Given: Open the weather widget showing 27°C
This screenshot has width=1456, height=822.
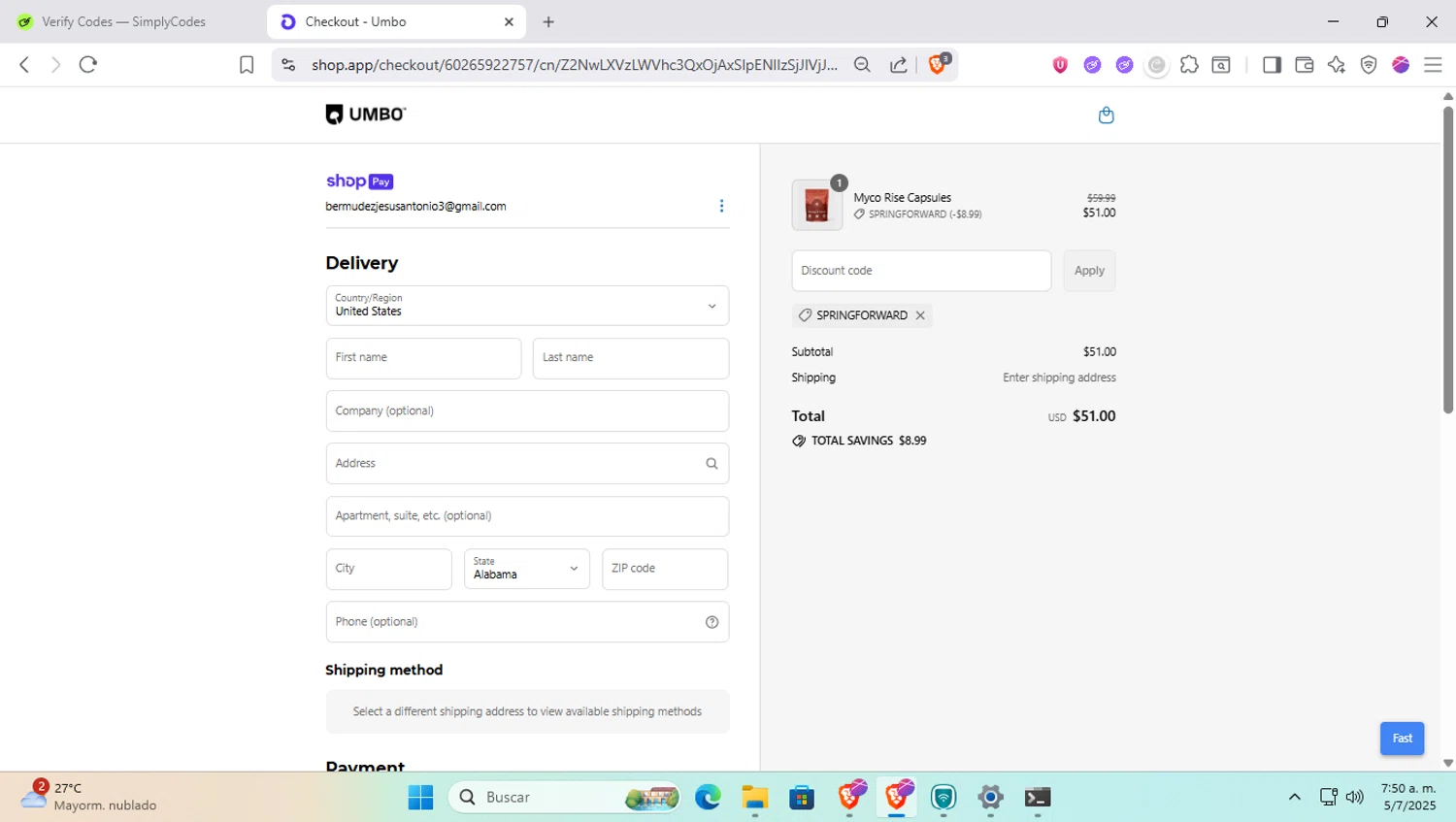Looking at the screenshot, I should [x=89, y=797].
